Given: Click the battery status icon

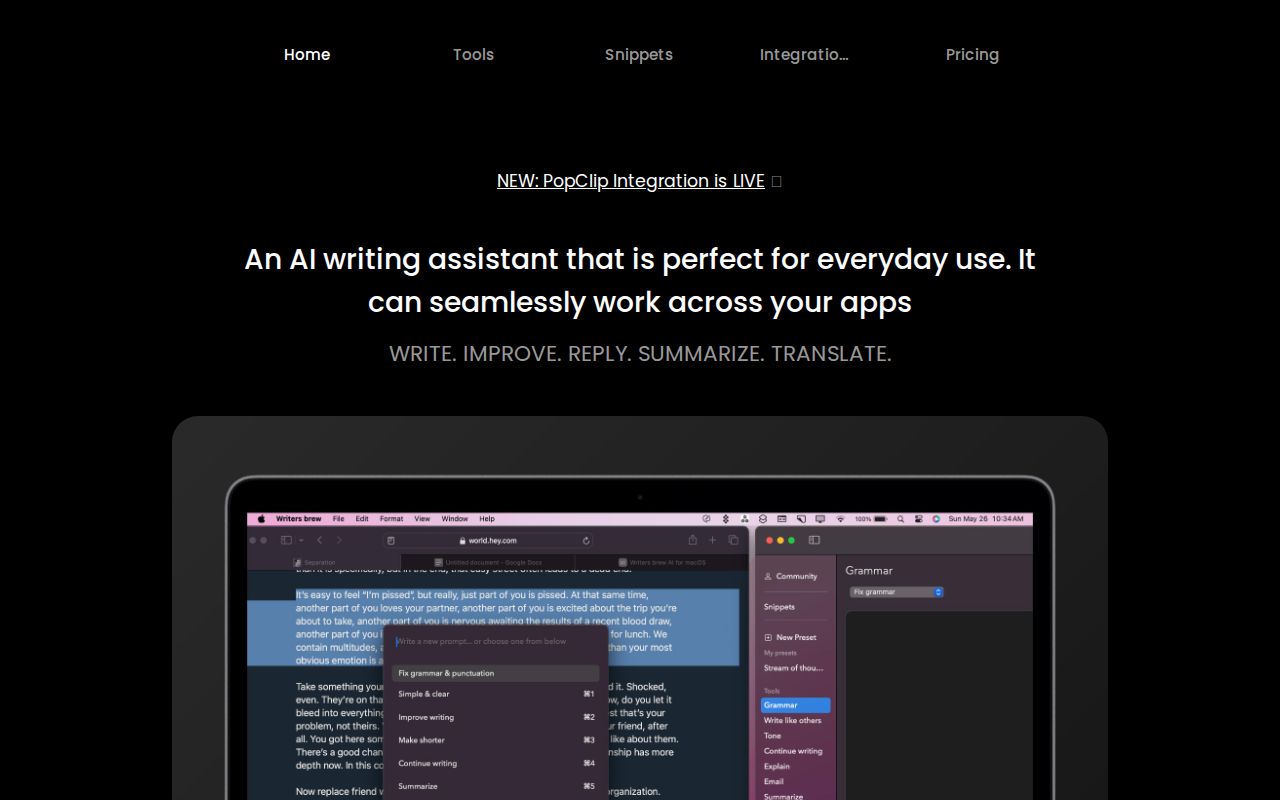Looking at the screenshot, I should click(880, 519).
